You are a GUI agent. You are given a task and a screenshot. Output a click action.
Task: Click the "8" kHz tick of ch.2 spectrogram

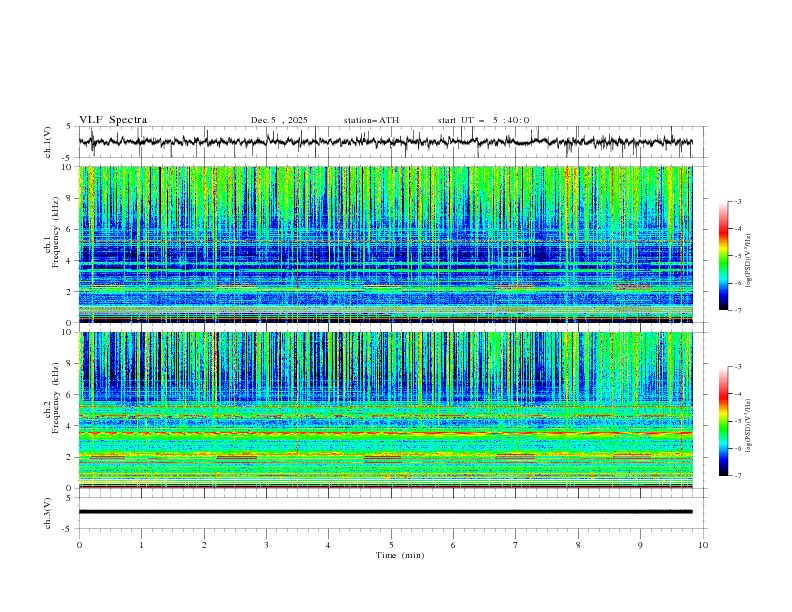[x=71, y=364]
